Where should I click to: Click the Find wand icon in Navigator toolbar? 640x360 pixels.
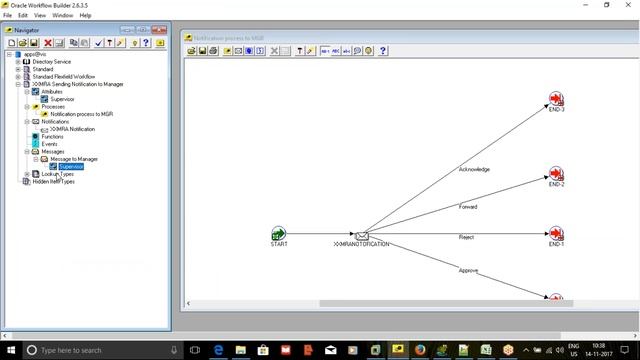click(x=120, y=42)
